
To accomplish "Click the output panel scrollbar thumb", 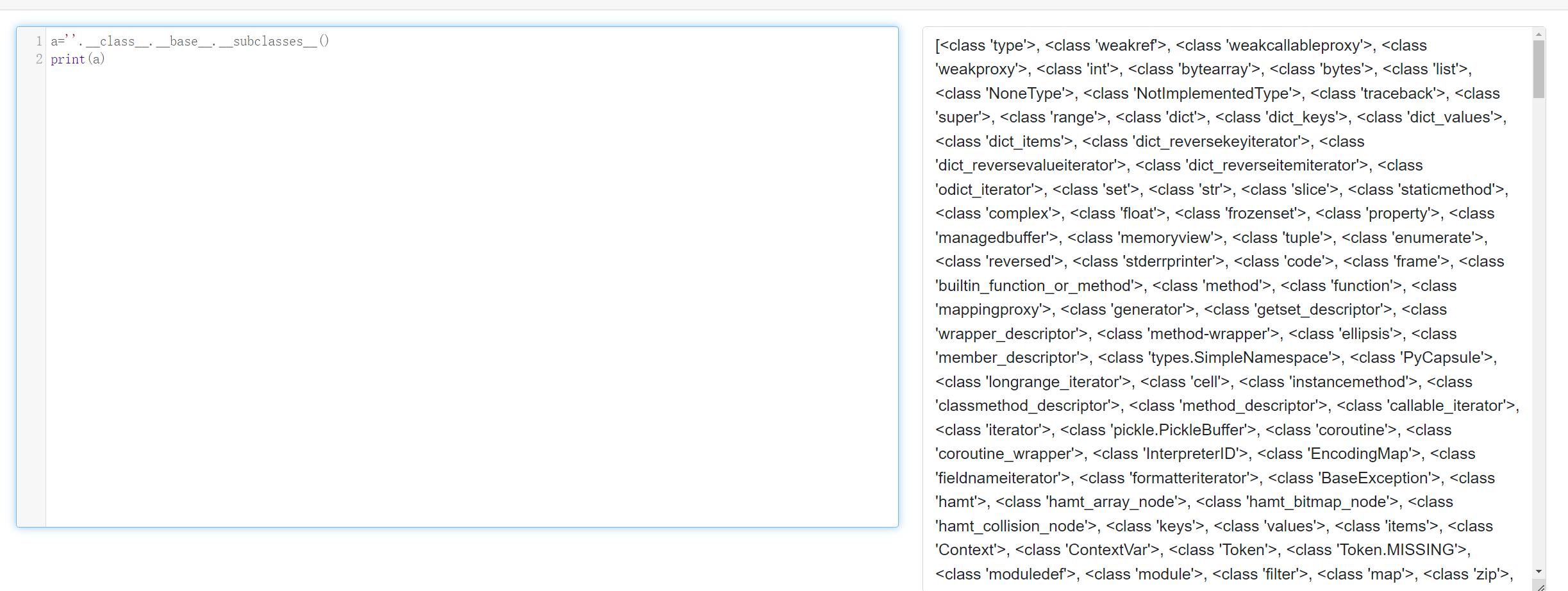I will pyautogui.click(x=1539, y=69).
